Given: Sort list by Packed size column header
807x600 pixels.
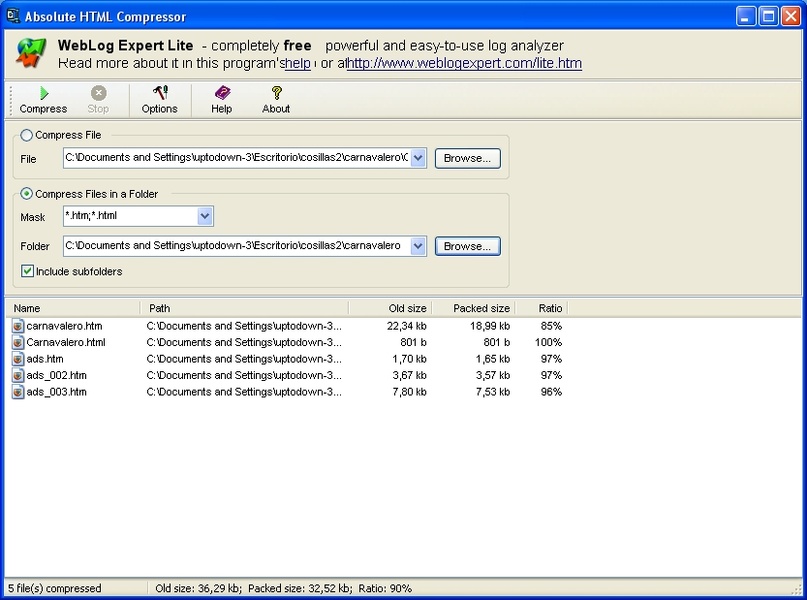Looking at the screenshot, I should (x=473, y=308).
